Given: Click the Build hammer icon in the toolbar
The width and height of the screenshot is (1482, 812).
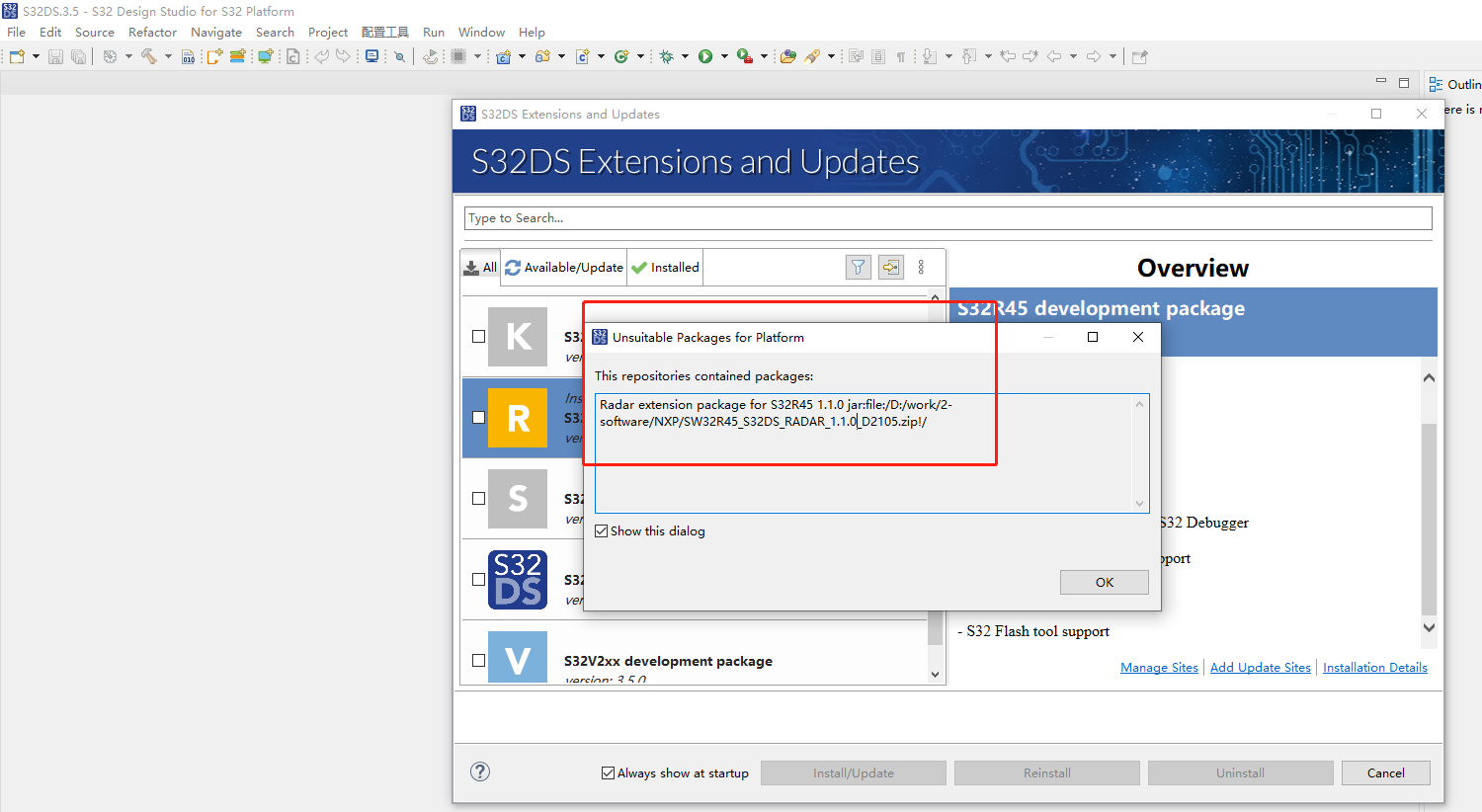Looking at the screenshot, I should [x=151, y=56].
